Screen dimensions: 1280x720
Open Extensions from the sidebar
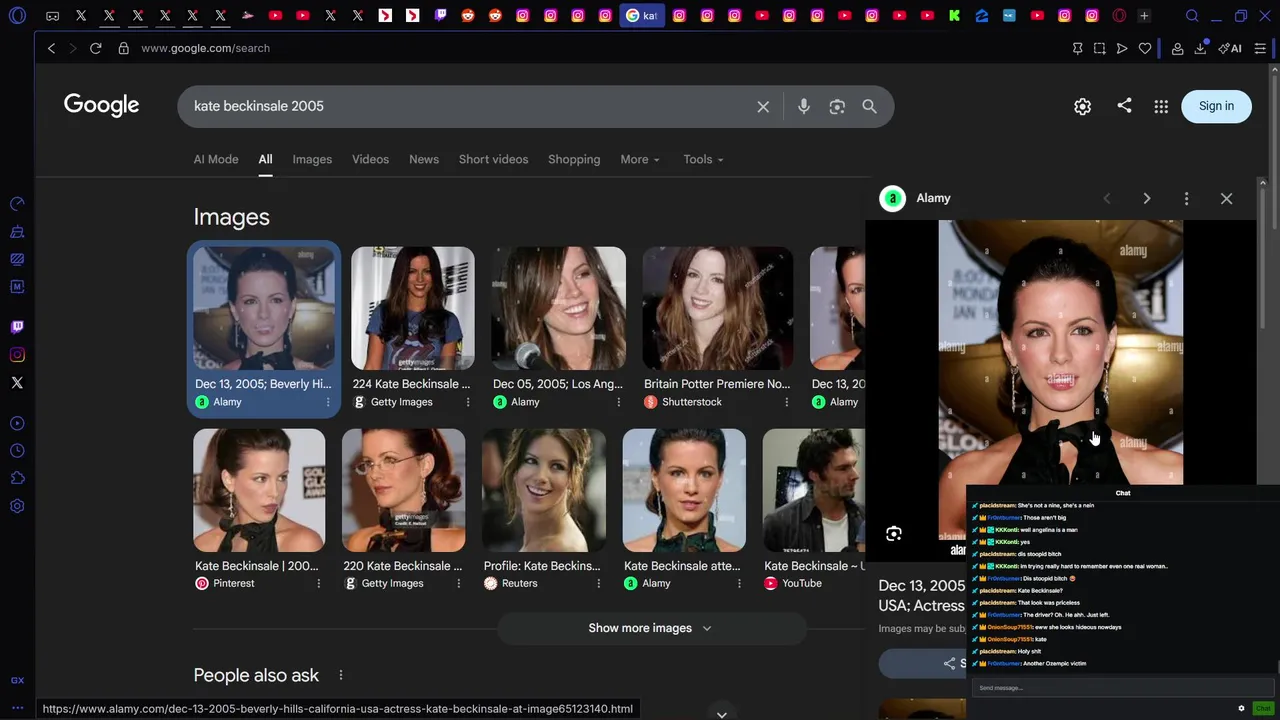[17, 478]
